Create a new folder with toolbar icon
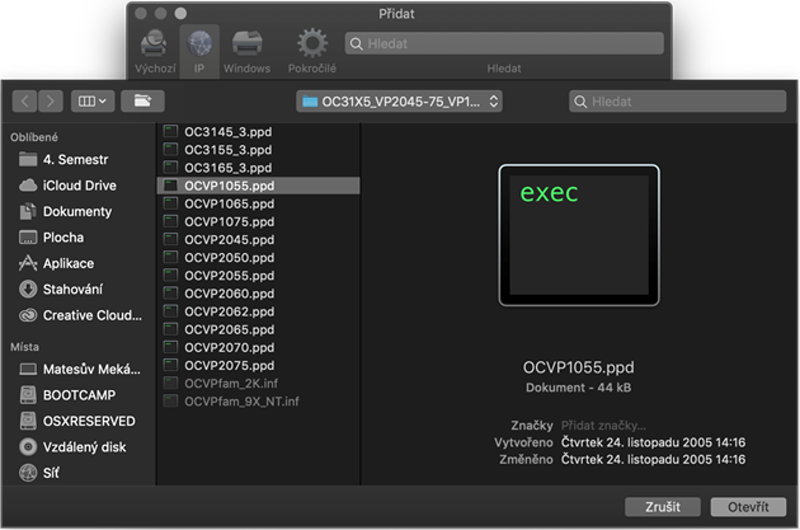800x530 pixels. click(x=143, y=102)
